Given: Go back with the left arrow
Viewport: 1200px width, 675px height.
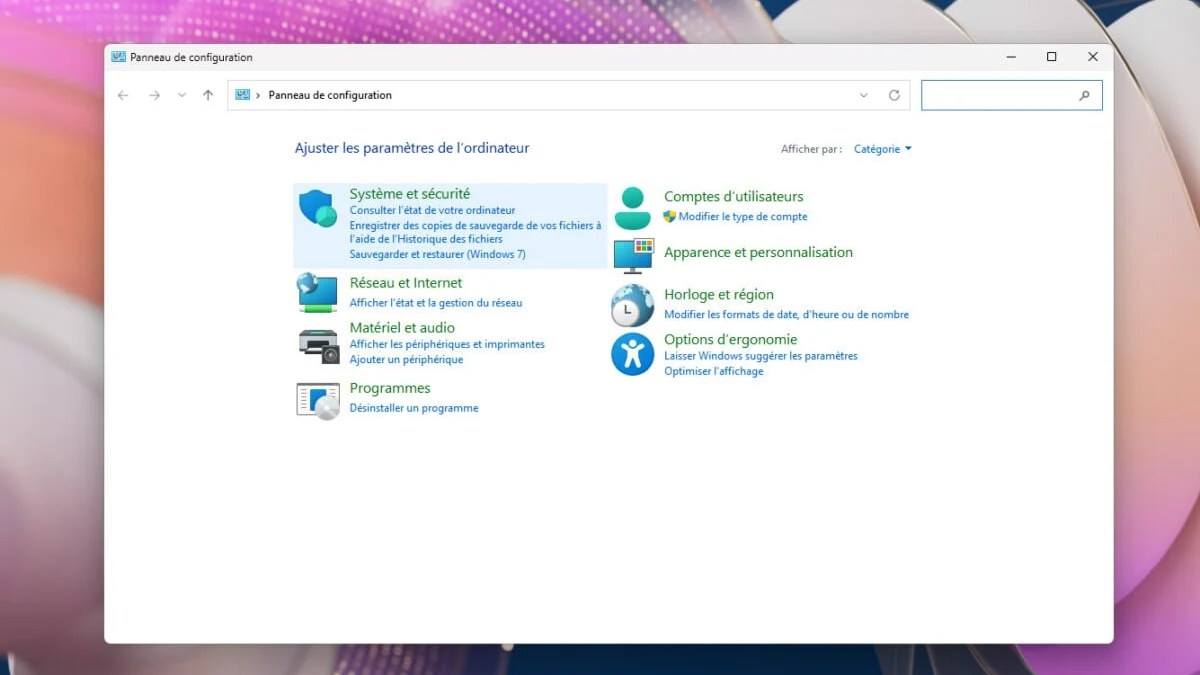Looking at the screenshot, I should pyautogui.click(x=123, y=95).
